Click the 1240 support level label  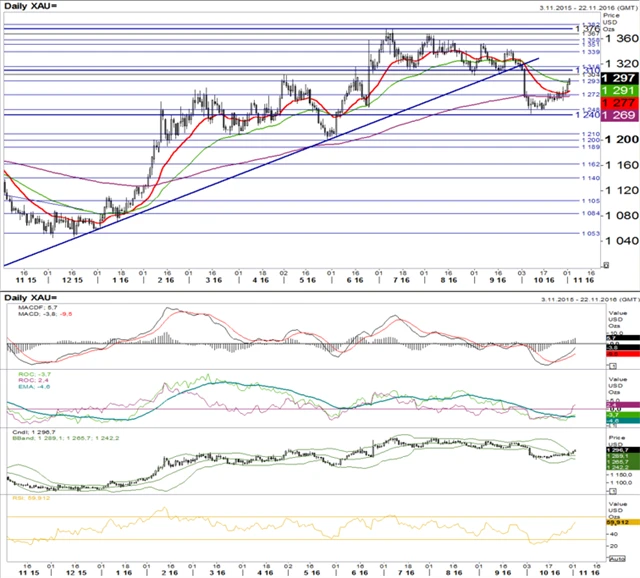[x=591, y=115]
